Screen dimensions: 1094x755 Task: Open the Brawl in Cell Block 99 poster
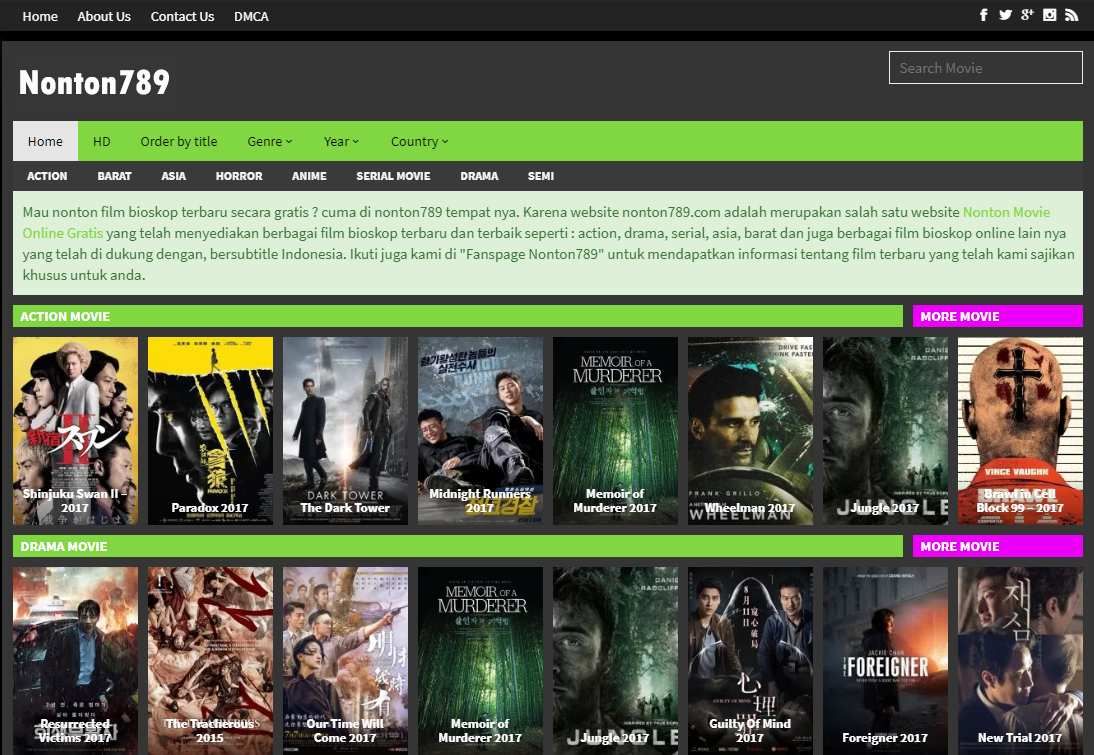[1020, 431]
